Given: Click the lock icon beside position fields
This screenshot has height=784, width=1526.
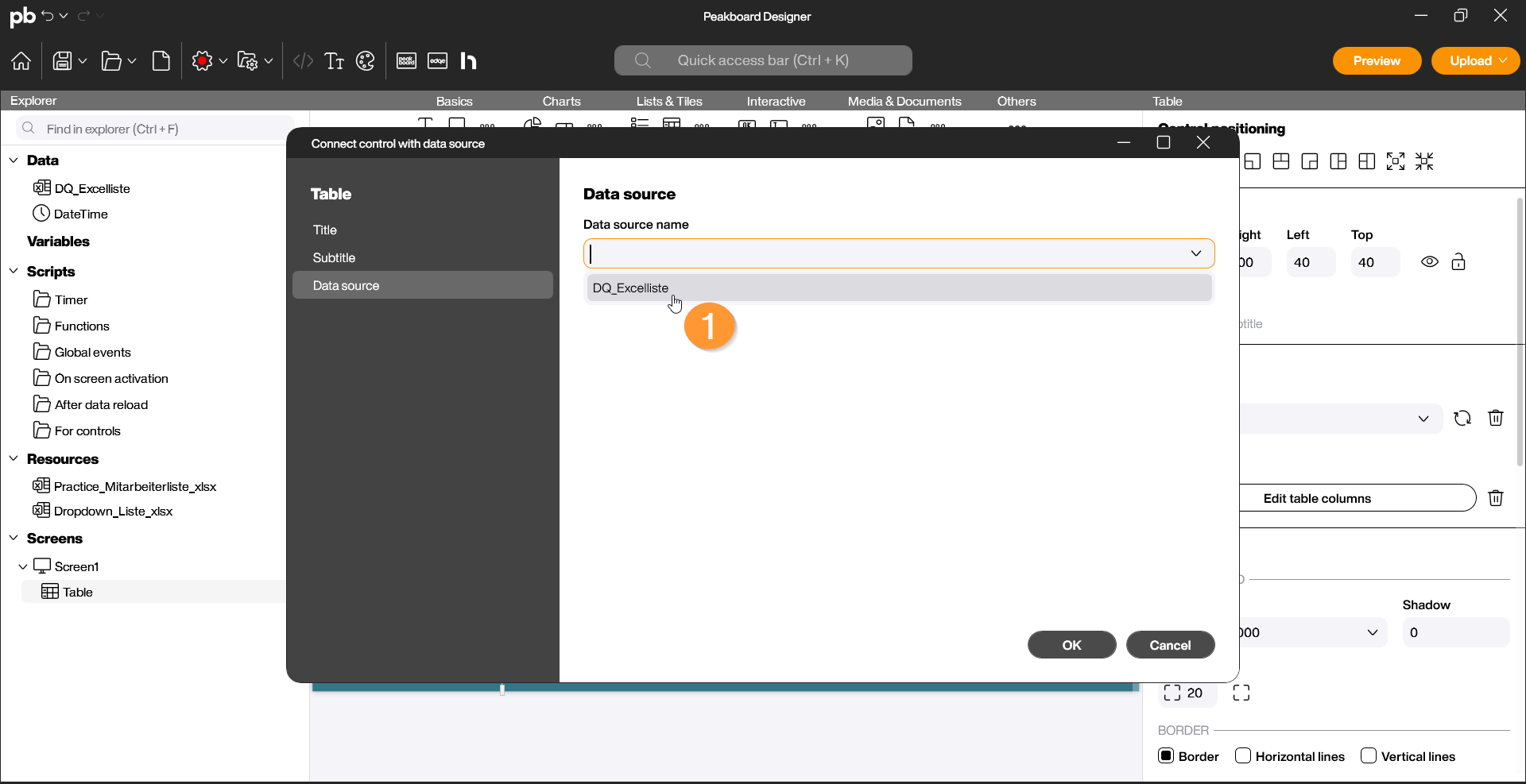Looking at the screenshot, I should [x=1458, y=262].
